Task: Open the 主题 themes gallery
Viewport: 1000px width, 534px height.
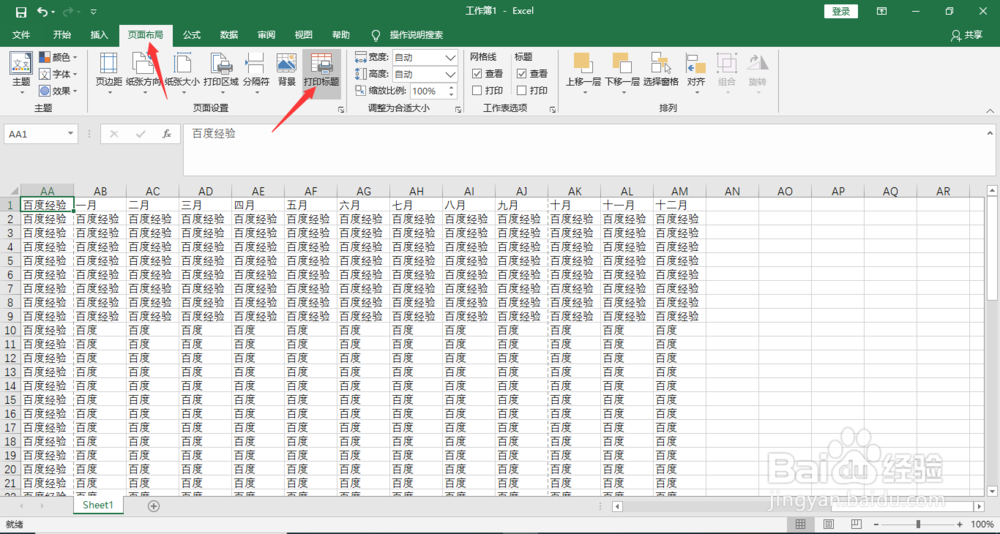Action: point(21,73)
